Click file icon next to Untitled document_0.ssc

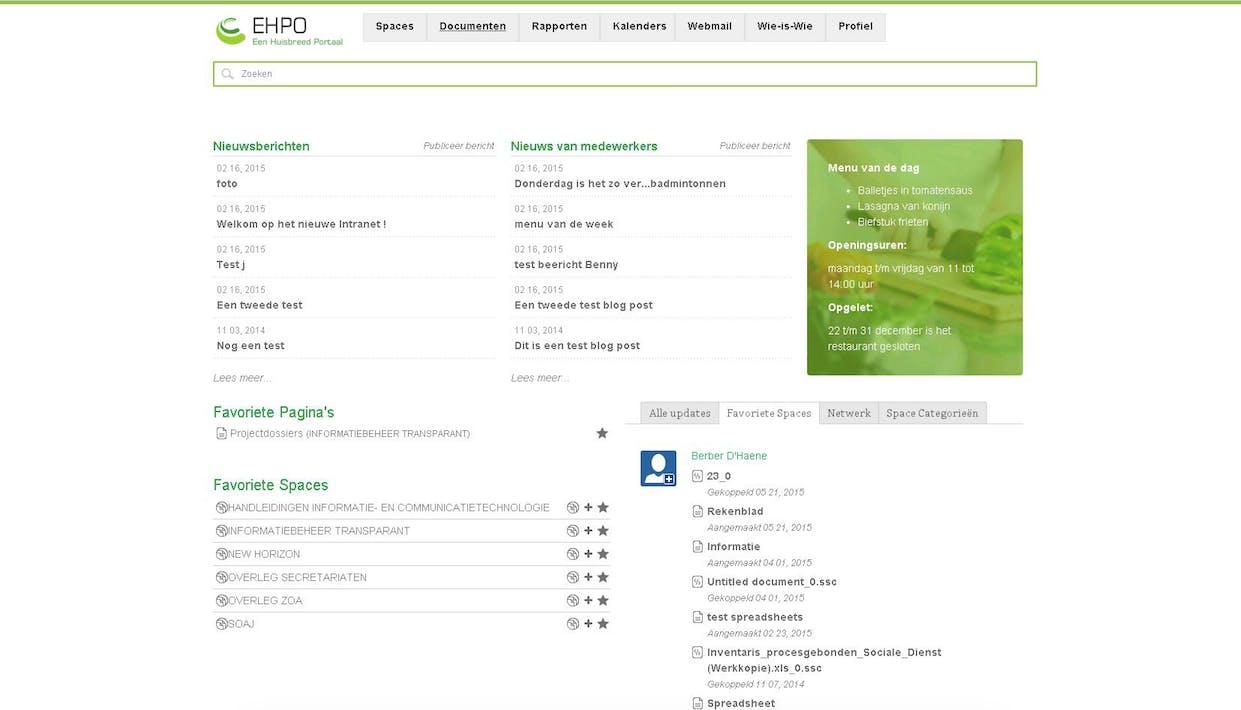[x=698, y=582]
